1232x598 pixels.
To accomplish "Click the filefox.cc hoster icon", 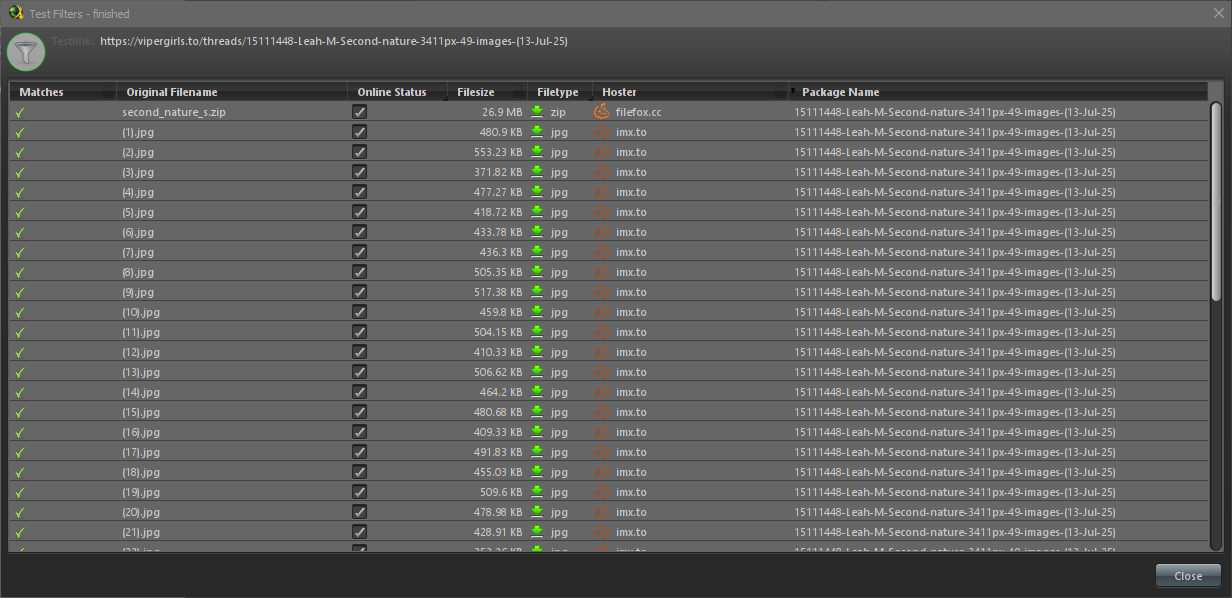I will point(602,112).
